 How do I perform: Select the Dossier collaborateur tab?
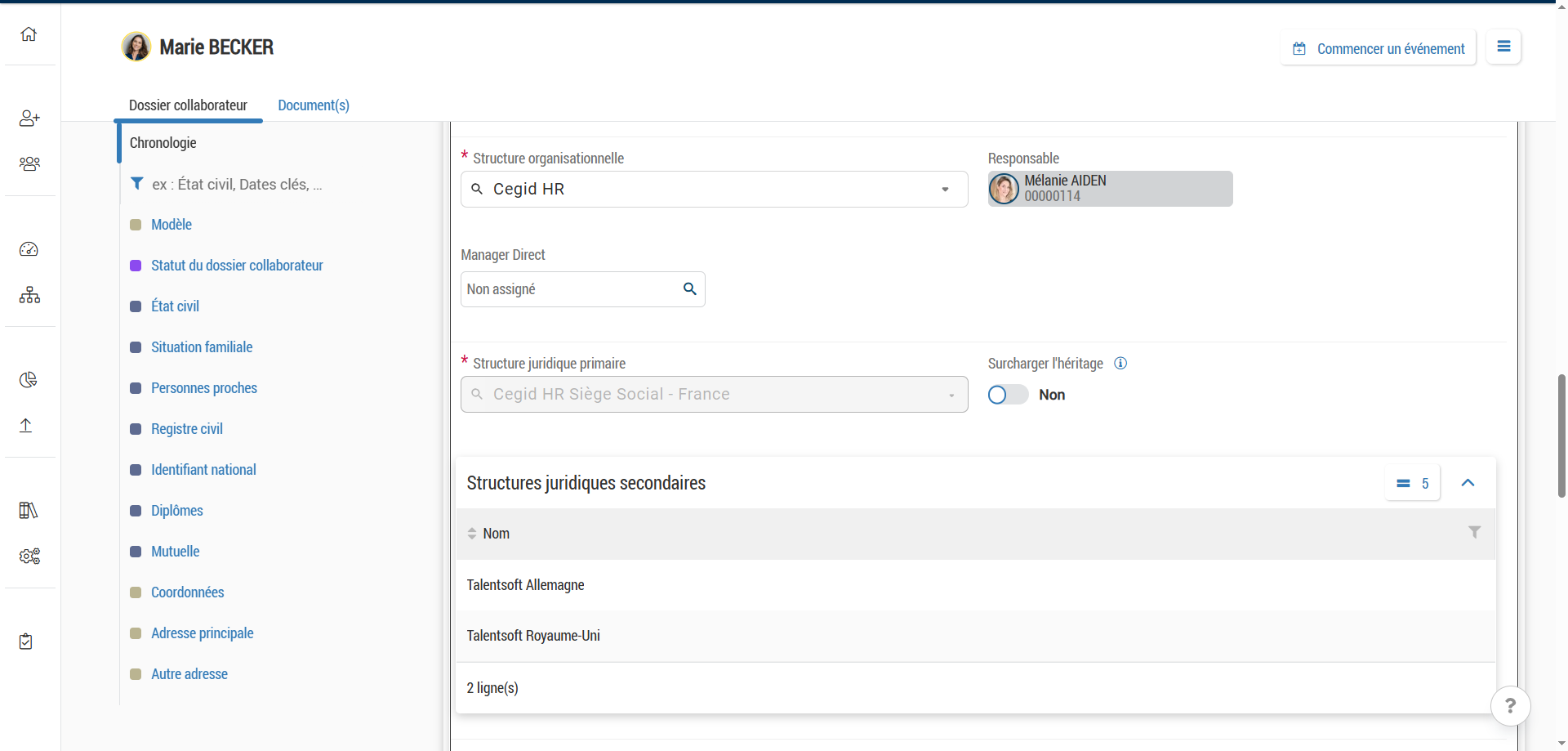point(188,105)
